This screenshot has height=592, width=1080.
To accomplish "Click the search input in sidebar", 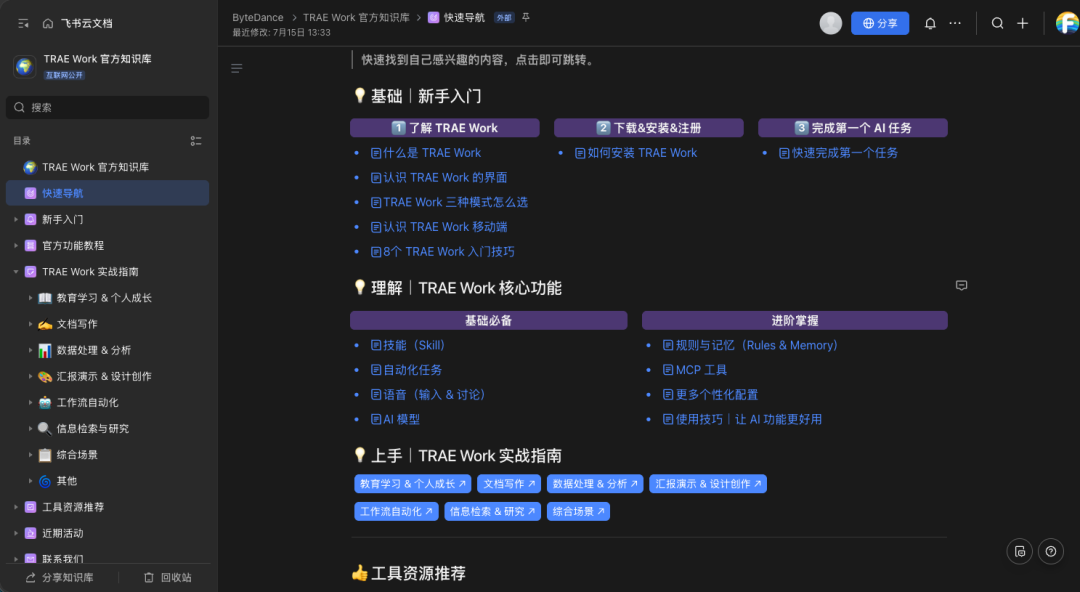I will click(x=107, y=108).
